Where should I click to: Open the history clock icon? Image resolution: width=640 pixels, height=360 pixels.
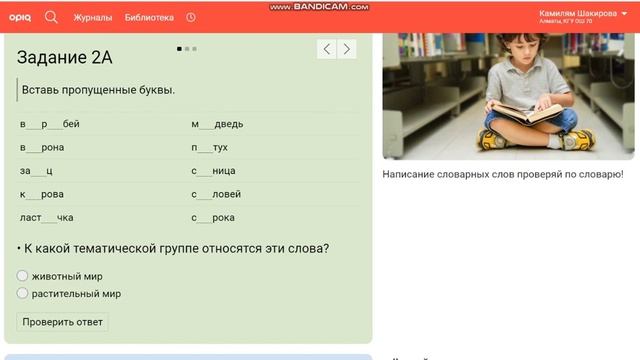(191, 17)
